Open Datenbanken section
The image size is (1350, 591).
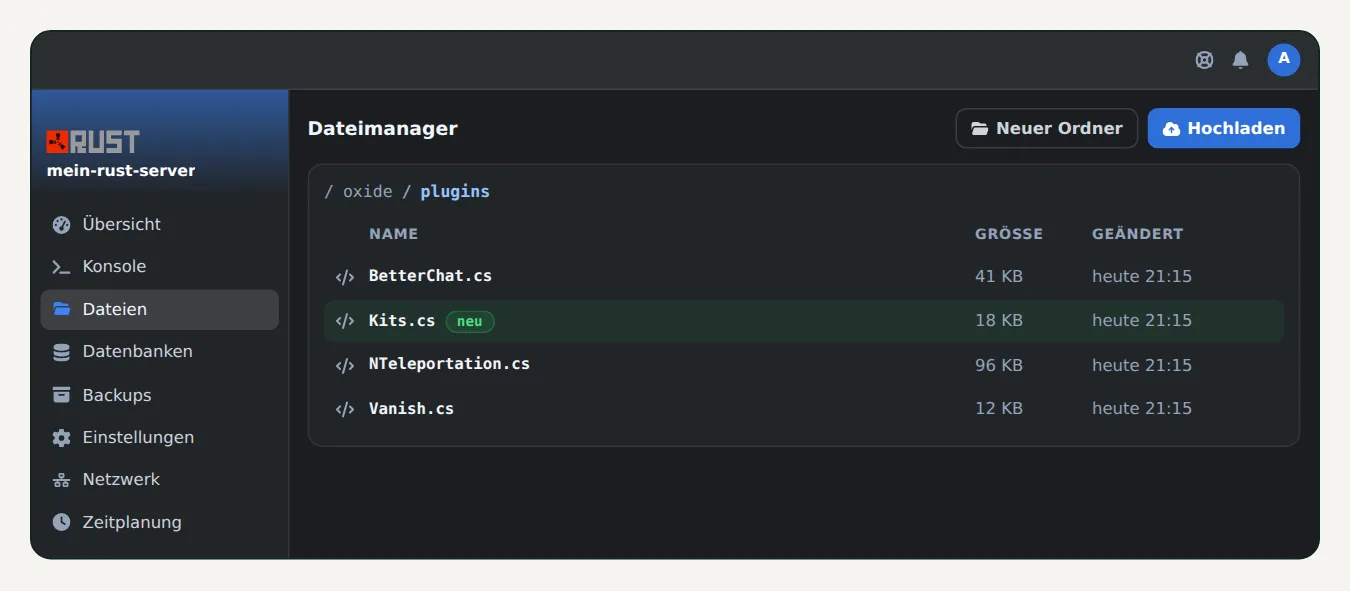(x=159, y=352)
